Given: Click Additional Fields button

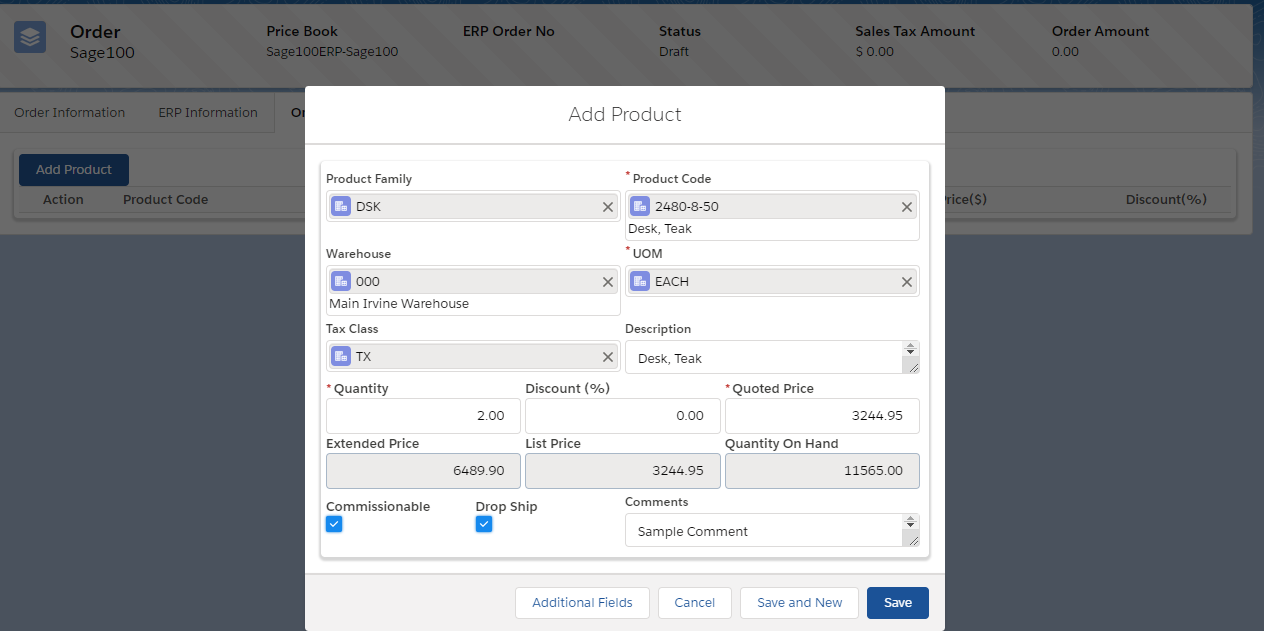Looking at the screenshot, I should 582,603.
